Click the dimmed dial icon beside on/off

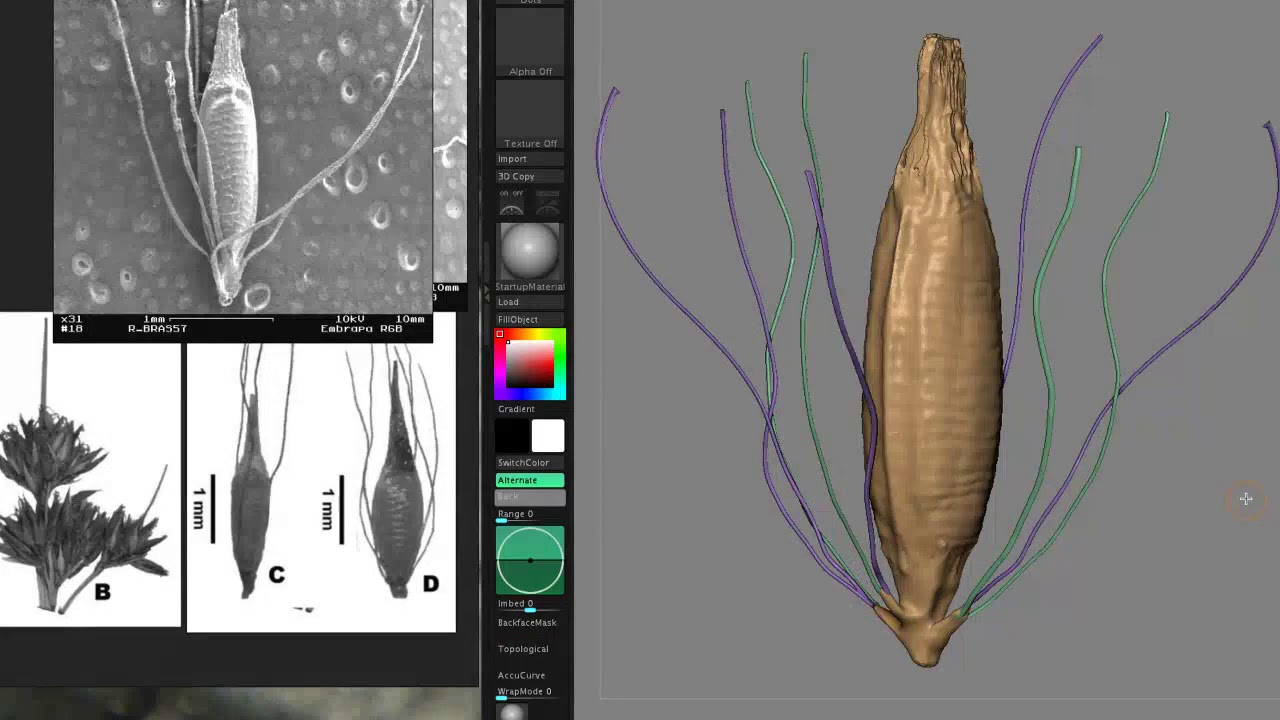547,203
